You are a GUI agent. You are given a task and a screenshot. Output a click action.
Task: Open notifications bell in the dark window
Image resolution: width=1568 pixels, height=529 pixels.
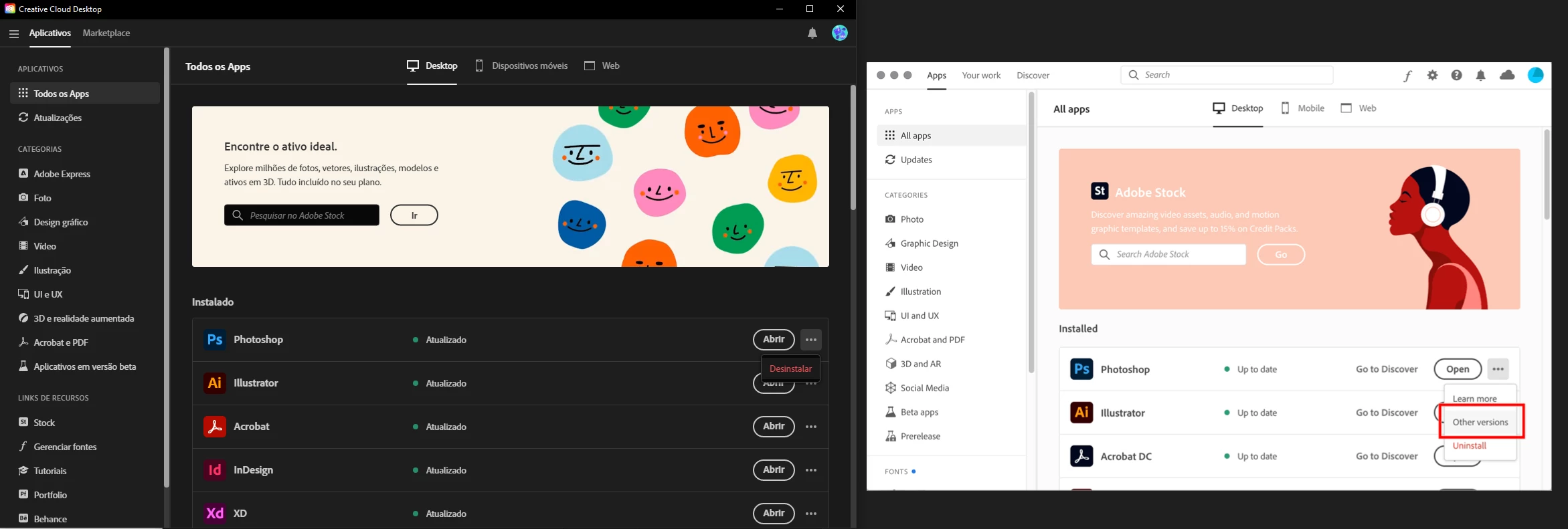812,33
